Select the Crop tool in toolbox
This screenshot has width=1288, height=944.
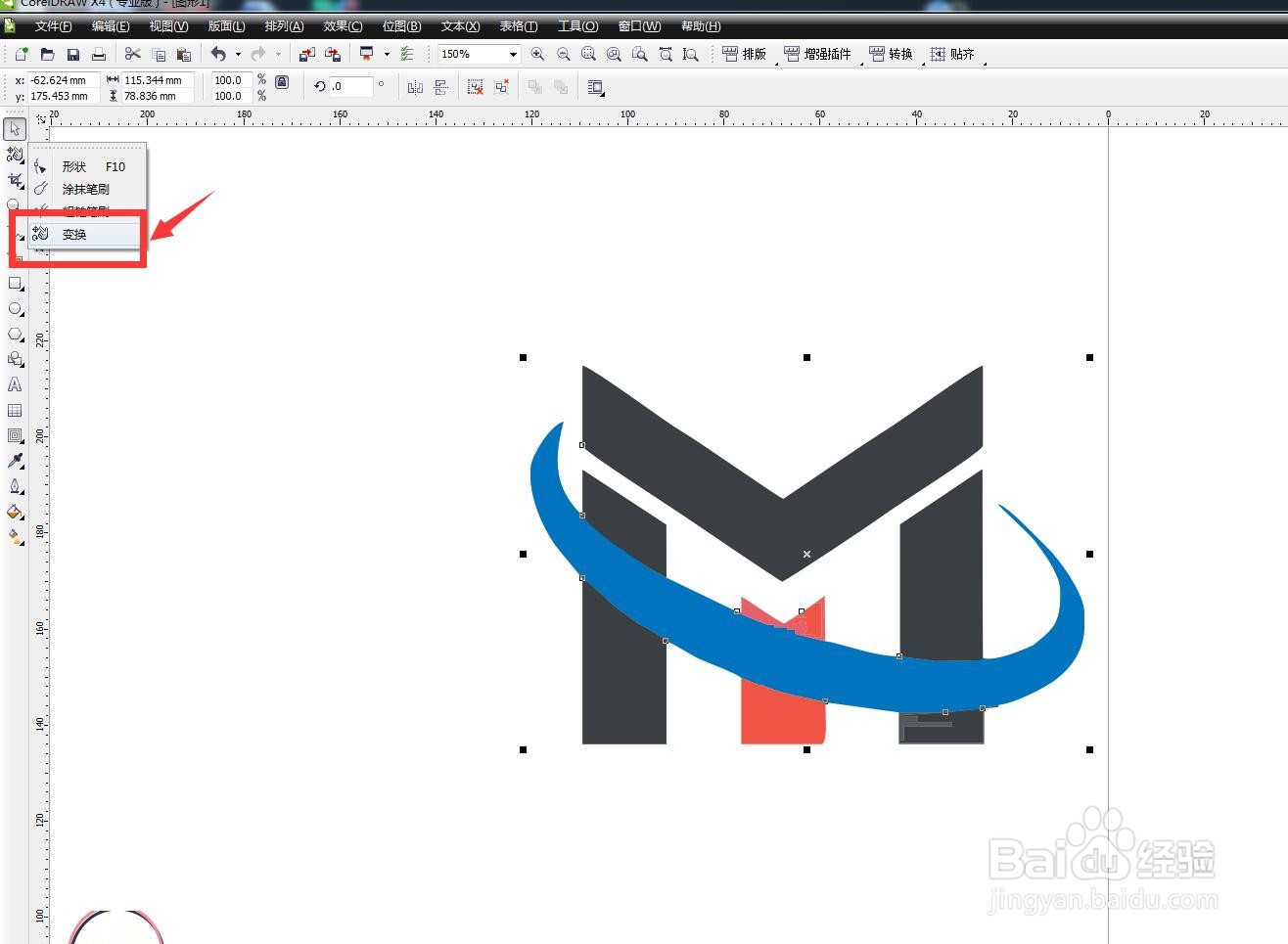[15, 180]
